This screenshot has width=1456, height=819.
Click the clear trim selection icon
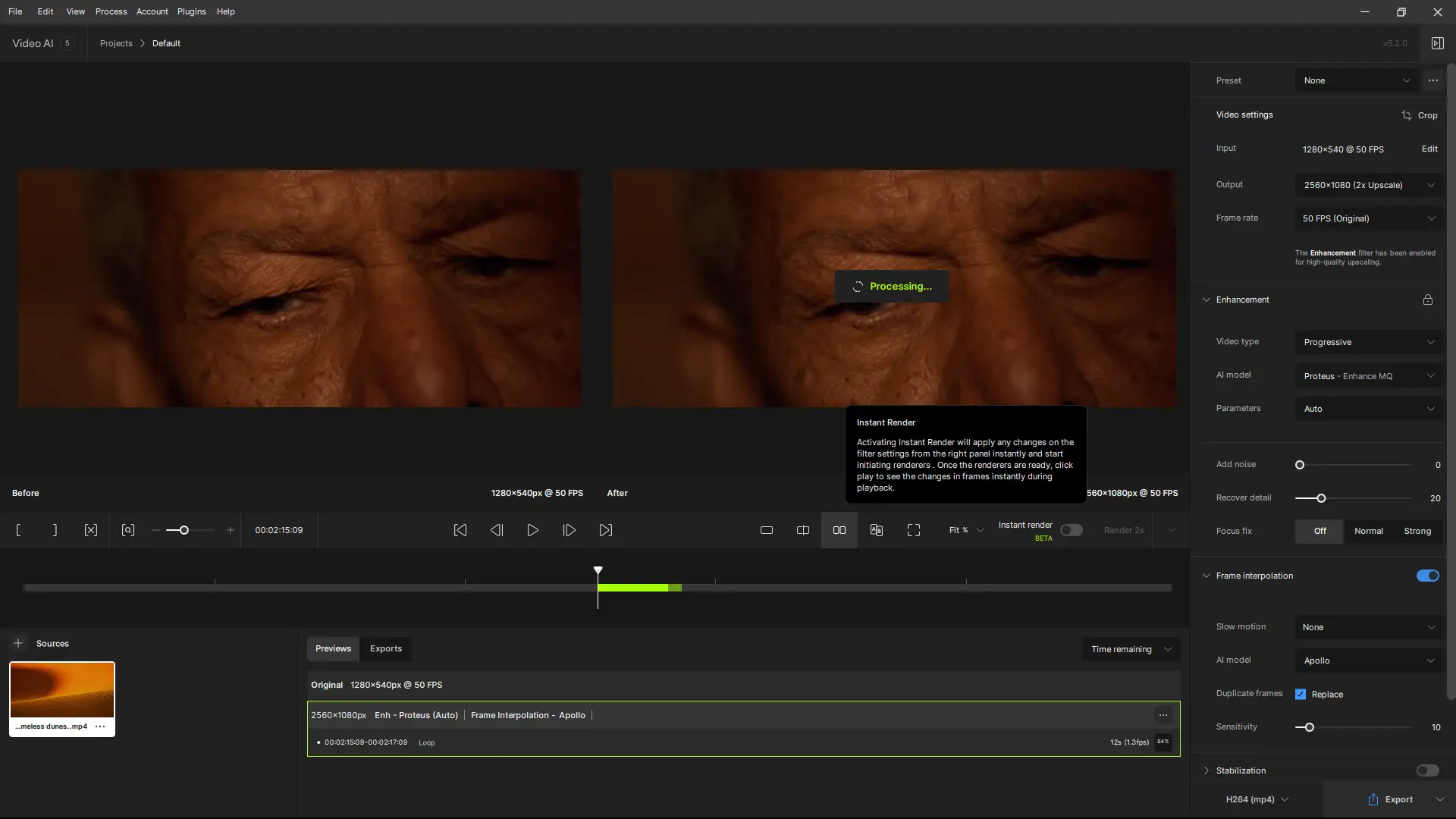(91, 530)
